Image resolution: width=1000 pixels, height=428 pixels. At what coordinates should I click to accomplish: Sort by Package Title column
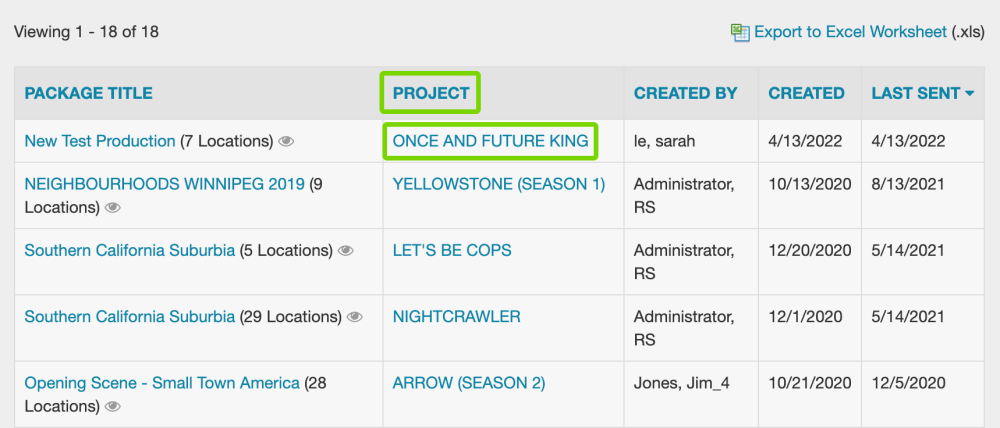pyautogui.click(x=89, y=93)
